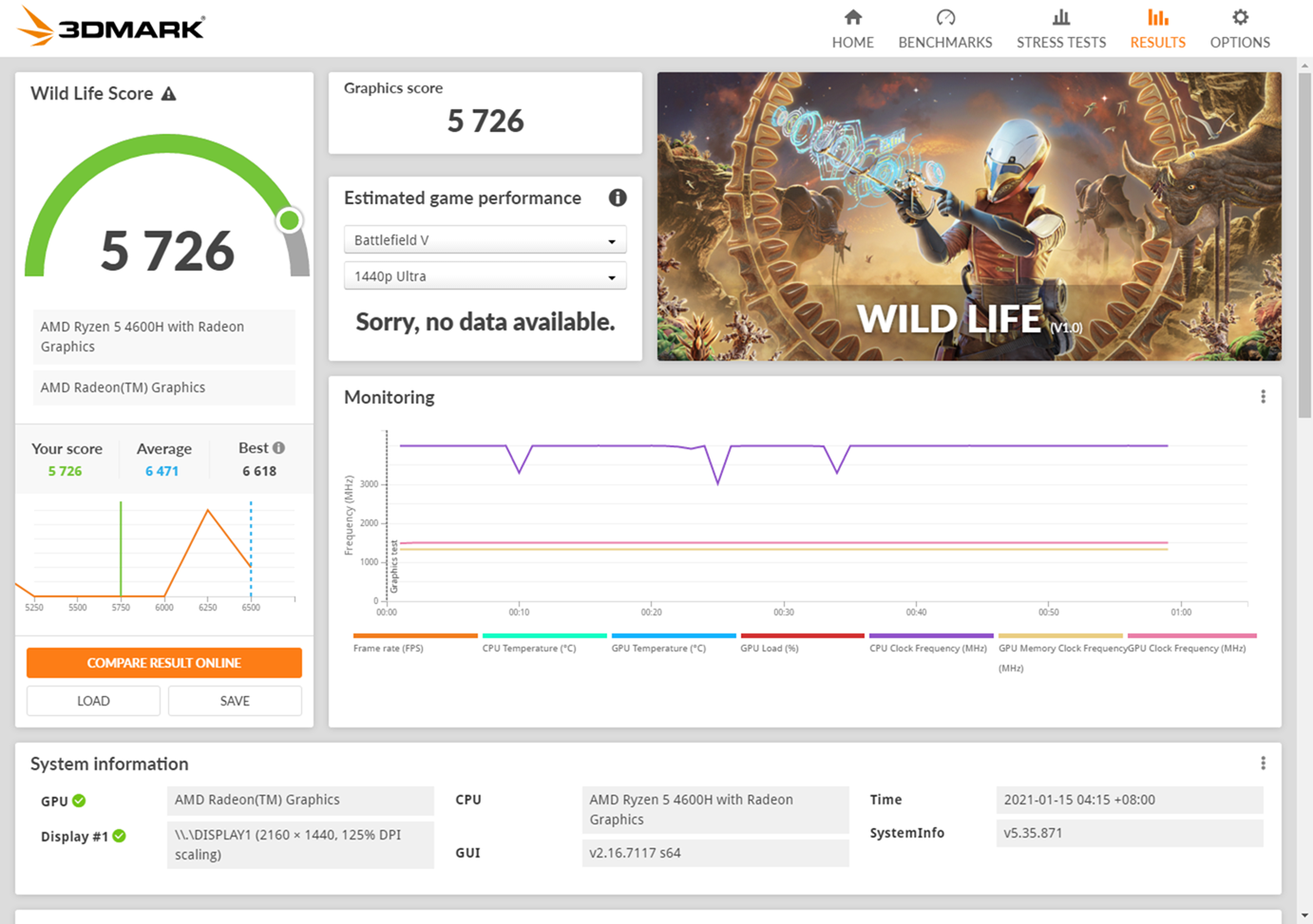The width and height of the screenshot is (1313, 924).
Task: Click the Estimated game performance info icon
Action: pyautogui.click(x=618, y=198)
